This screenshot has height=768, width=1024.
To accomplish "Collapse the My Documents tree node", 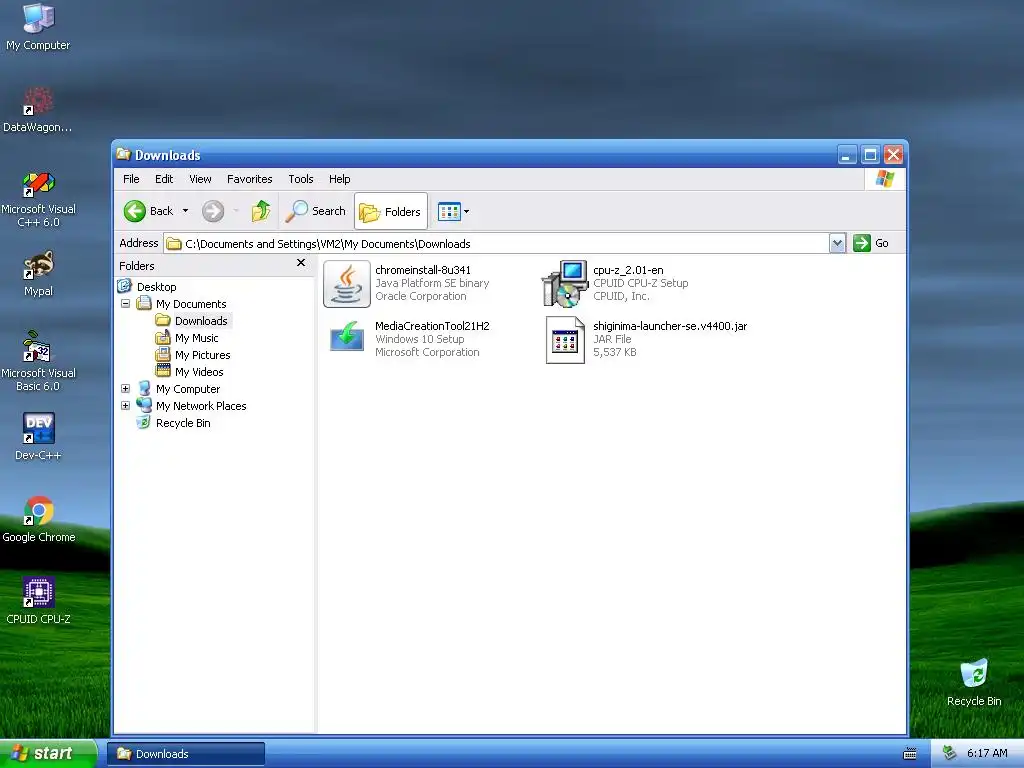I will [x=125, y=304].
